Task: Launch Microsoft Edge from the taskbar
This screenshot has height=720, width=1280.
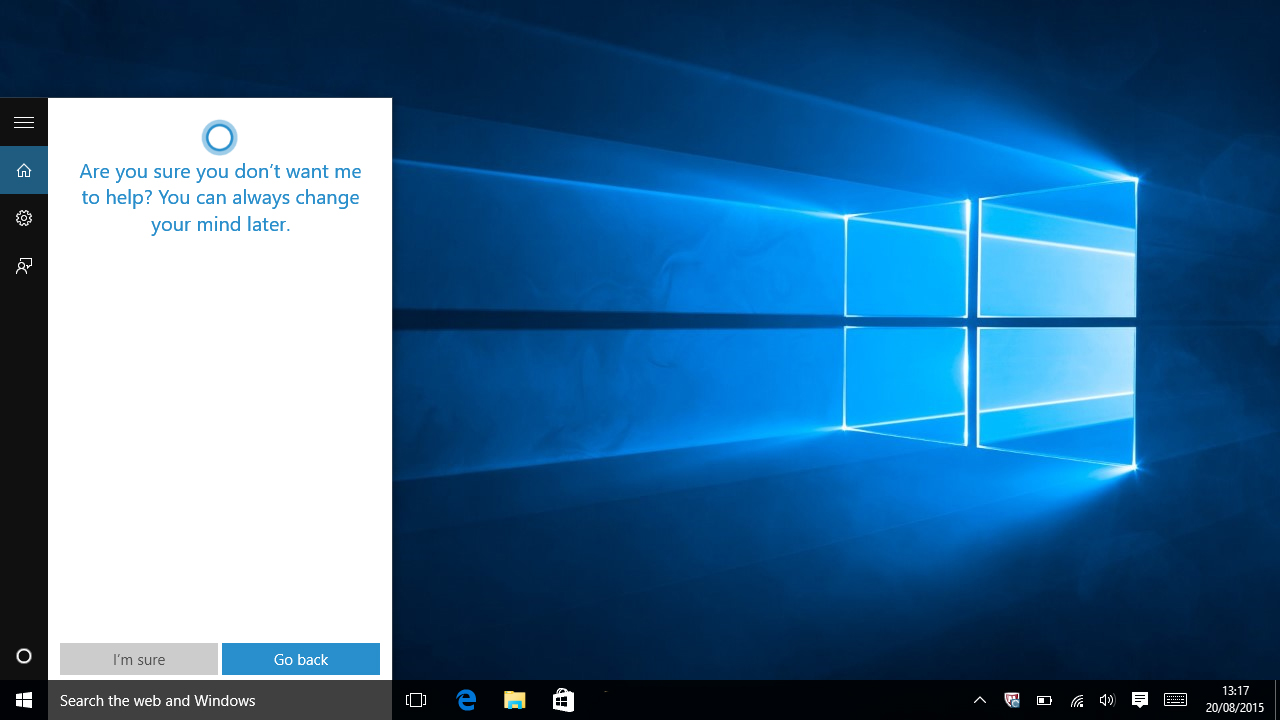Action: tap(466, 700)
